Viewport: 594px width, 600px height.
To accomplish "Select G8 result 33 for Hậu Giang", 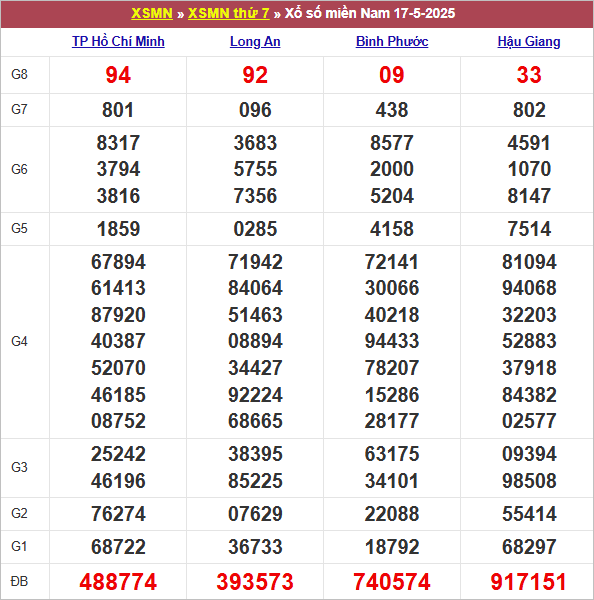I will tap(529, 75).
